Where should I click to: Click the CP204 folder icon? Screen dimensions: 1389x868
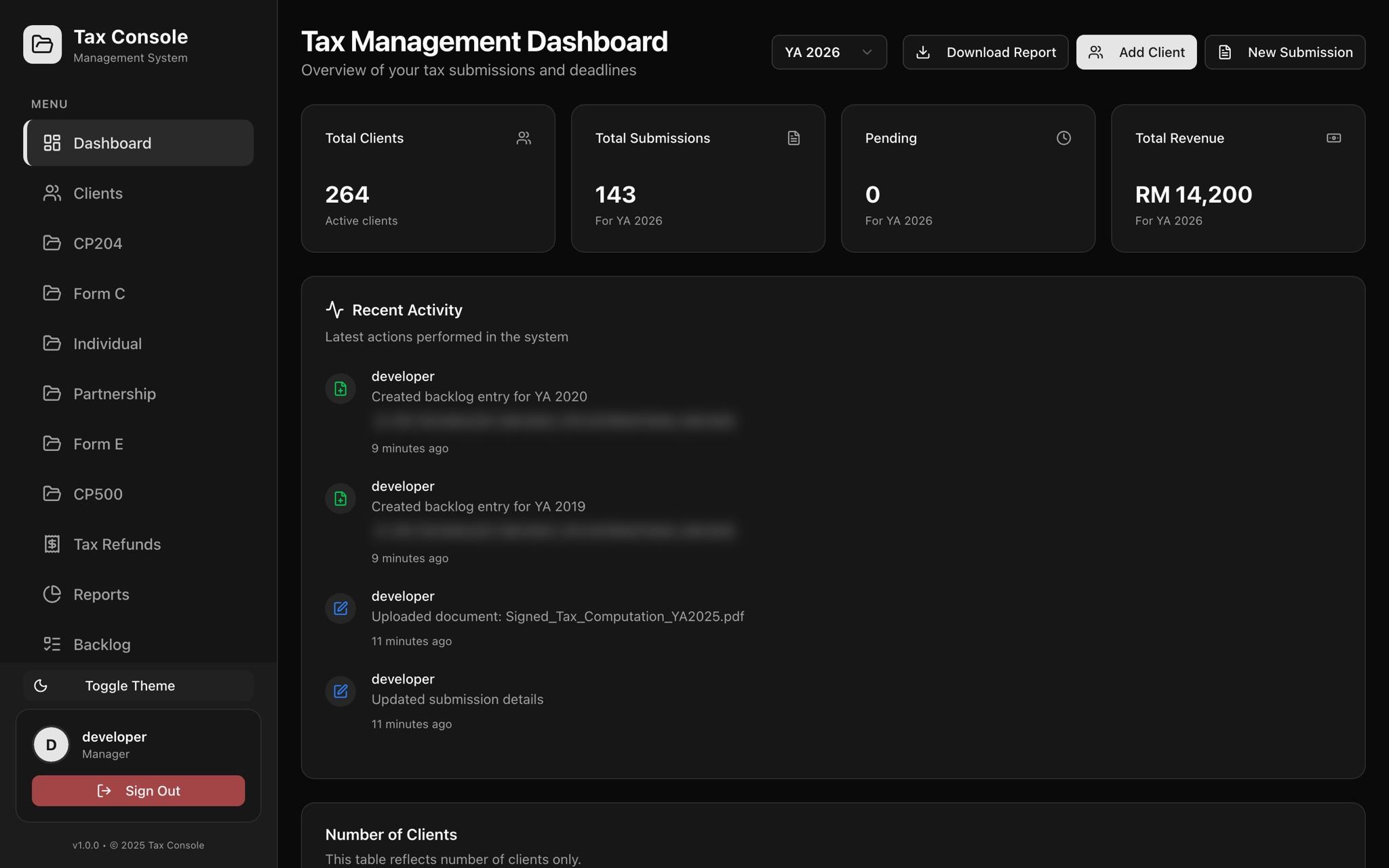(52, 243)
